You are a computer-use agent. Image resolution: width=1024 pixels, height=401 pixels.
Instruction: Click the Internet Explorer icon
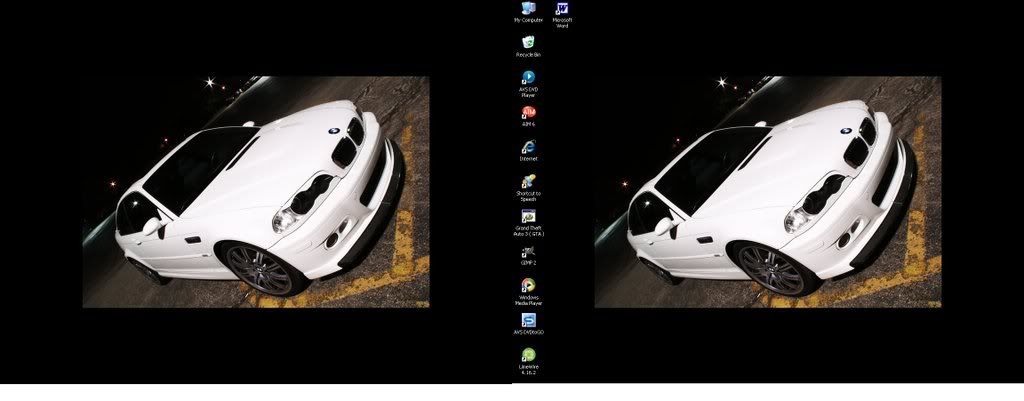(528, 147)
